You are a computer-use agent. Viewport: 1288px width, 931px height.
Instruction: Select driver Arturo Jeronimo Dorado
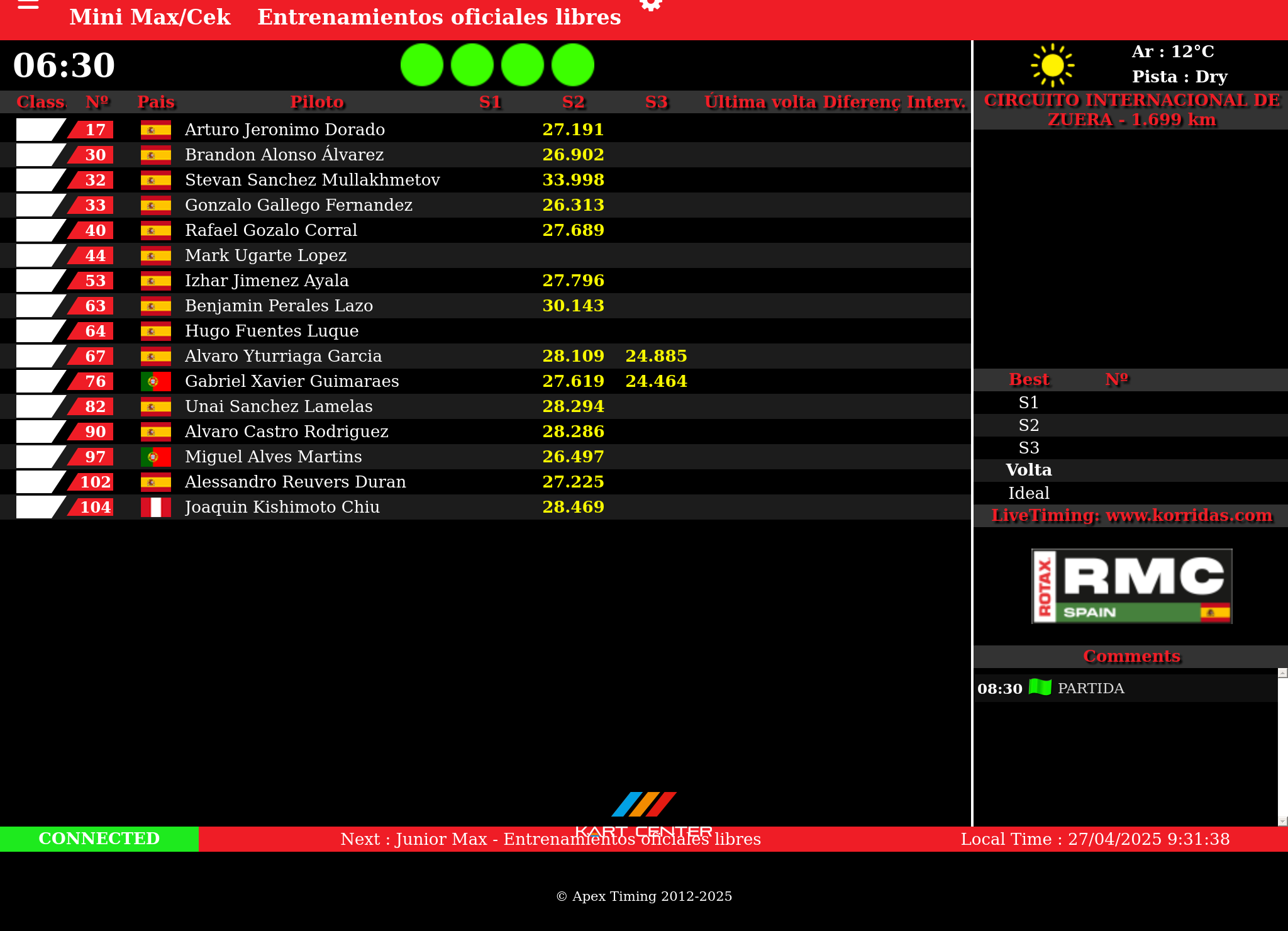[284, 130]
